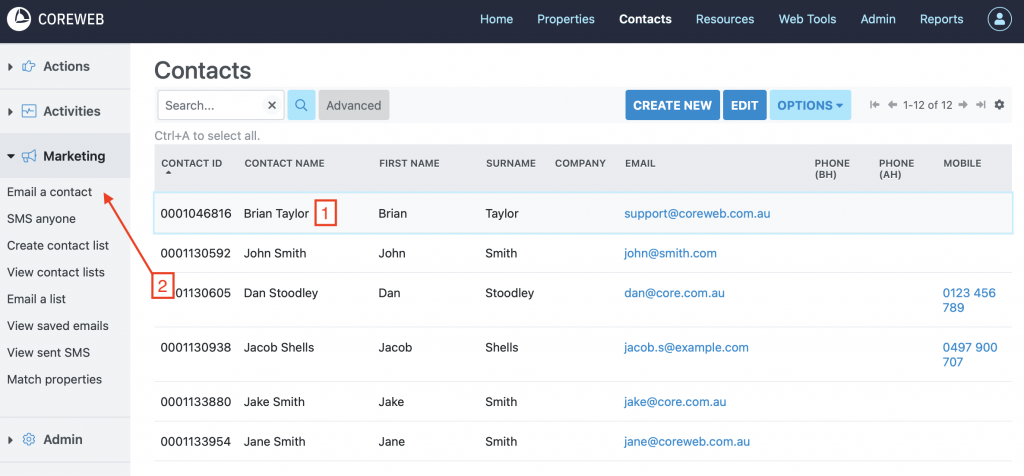The height and width of the screenshot is (476, 1024).
Task: Click inside the Search input field
Action: (210, 105)
